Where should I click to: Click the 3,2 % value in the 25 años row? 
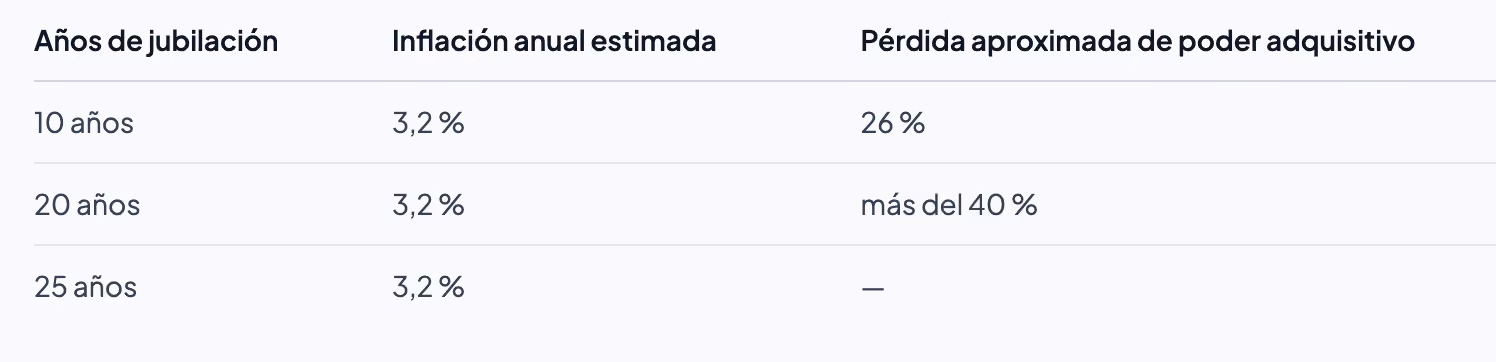[429, 288]
